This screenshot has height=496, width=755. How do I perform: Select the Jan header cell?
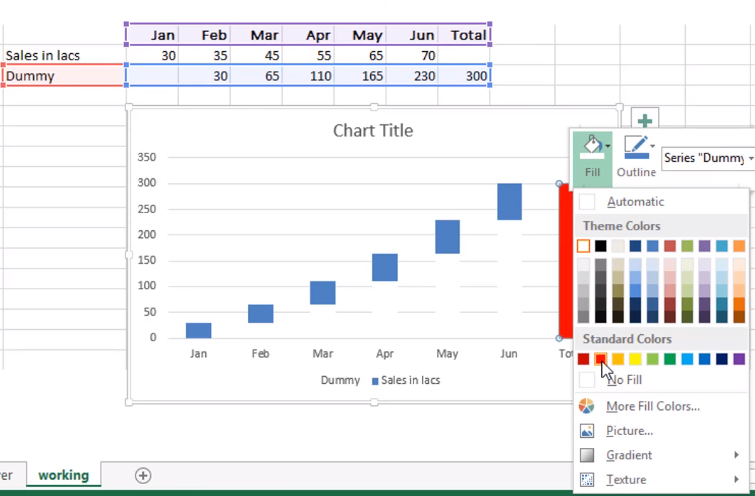pyautogui.click(x=152, y=35)
